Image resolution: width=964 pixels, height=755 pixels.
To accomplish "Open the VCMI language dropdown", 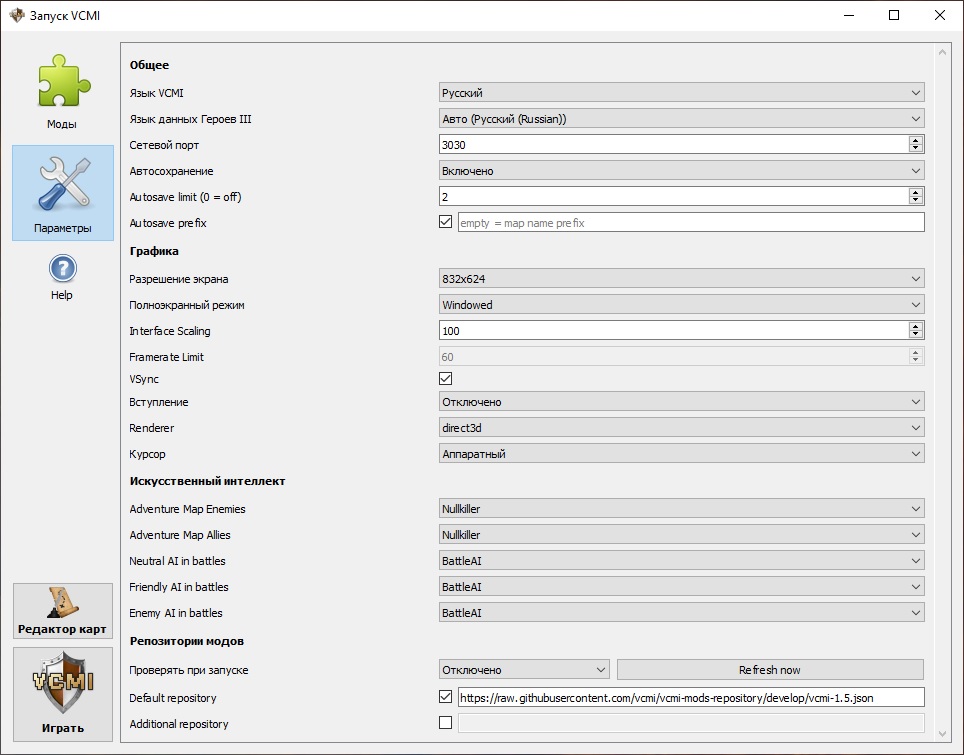I will [681, 93].
